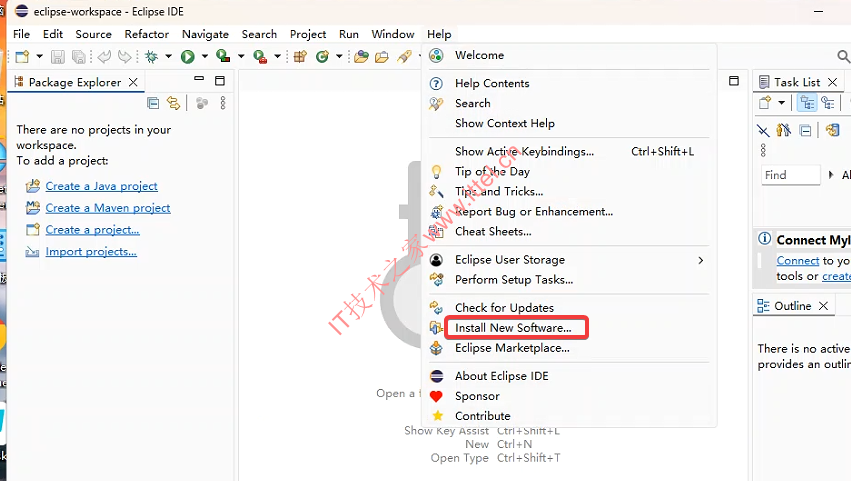851x481 pixels.
Task: Click the Open Task folder icon
Action: point(382,56)
